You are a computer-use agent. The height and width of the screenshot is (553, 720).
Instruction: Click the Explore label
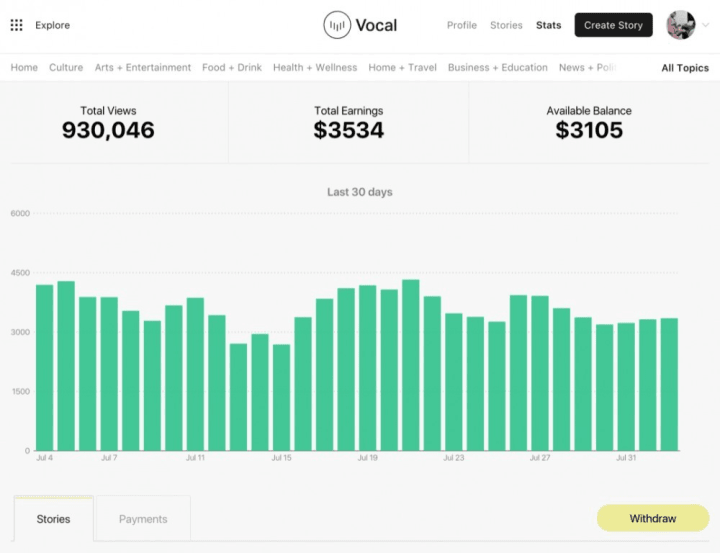(53, 25)
